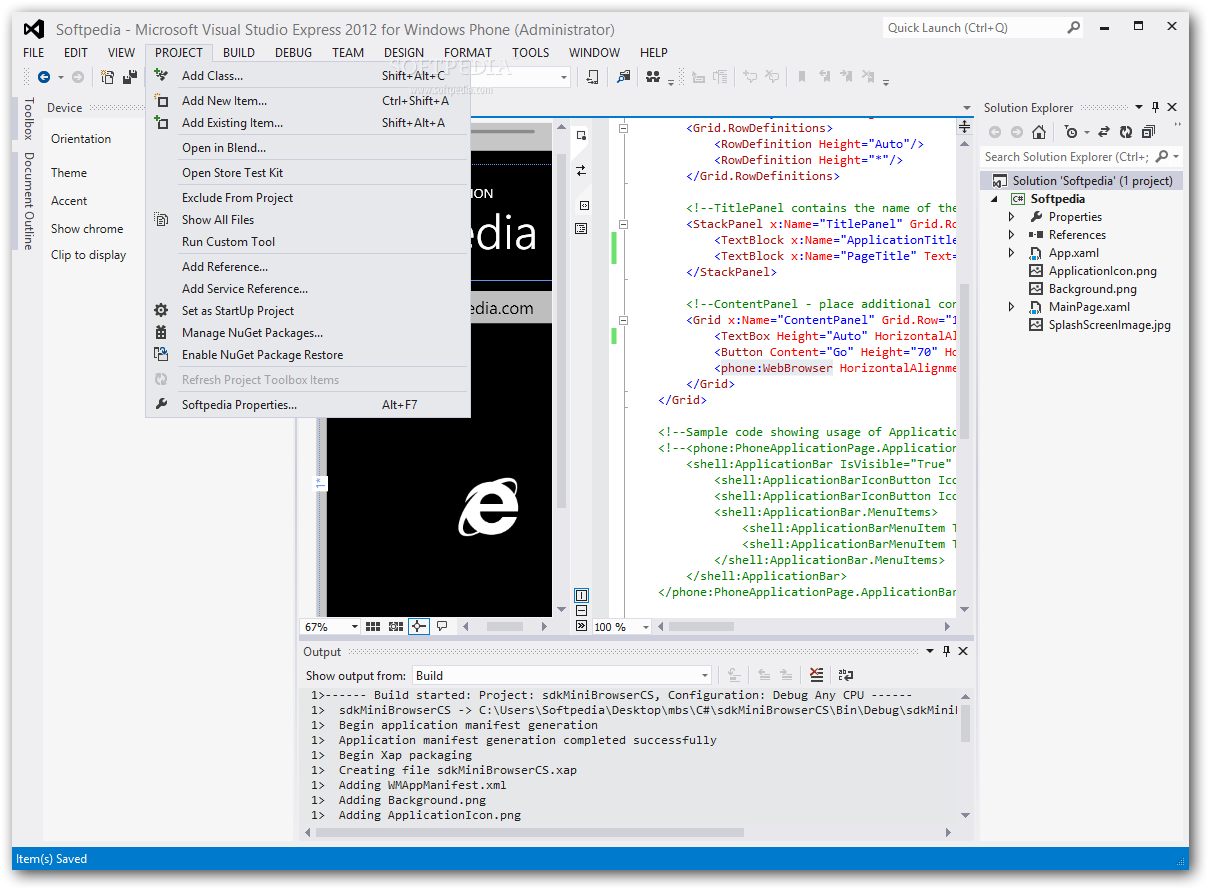1209x890 pixels.
Task: Toggle annotations display in designer
Action: coord(442,627)
